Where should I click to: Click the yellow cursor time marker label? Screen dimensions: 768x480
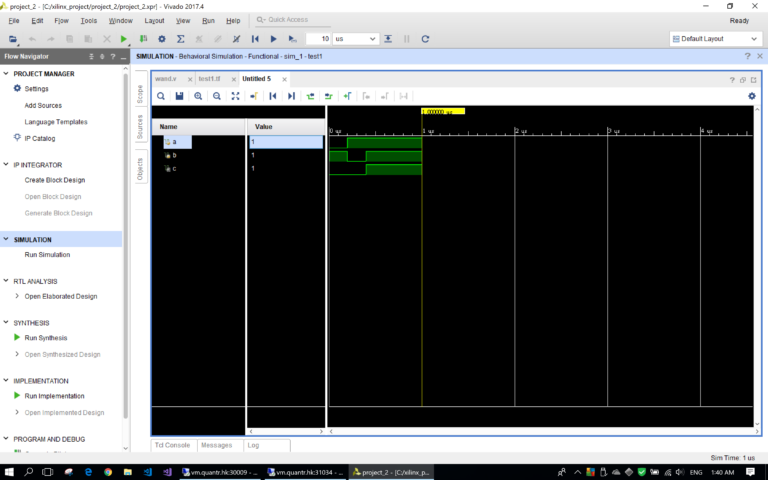[x=443, y=112]
